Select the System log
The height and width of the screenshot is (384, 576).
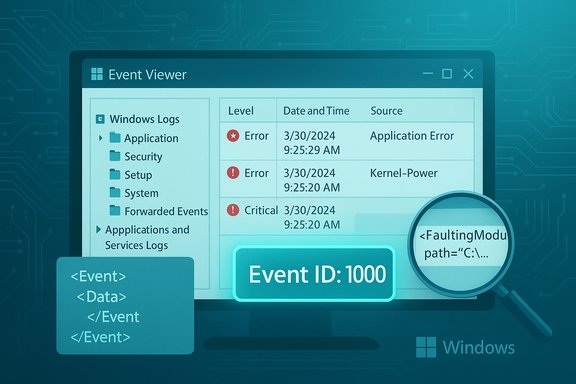[x=141, y=193]
